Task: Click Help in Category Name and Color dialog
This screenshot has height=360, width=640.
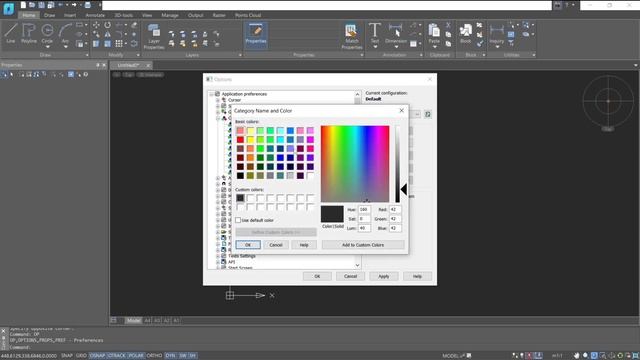Action: [x=304, y=245]
